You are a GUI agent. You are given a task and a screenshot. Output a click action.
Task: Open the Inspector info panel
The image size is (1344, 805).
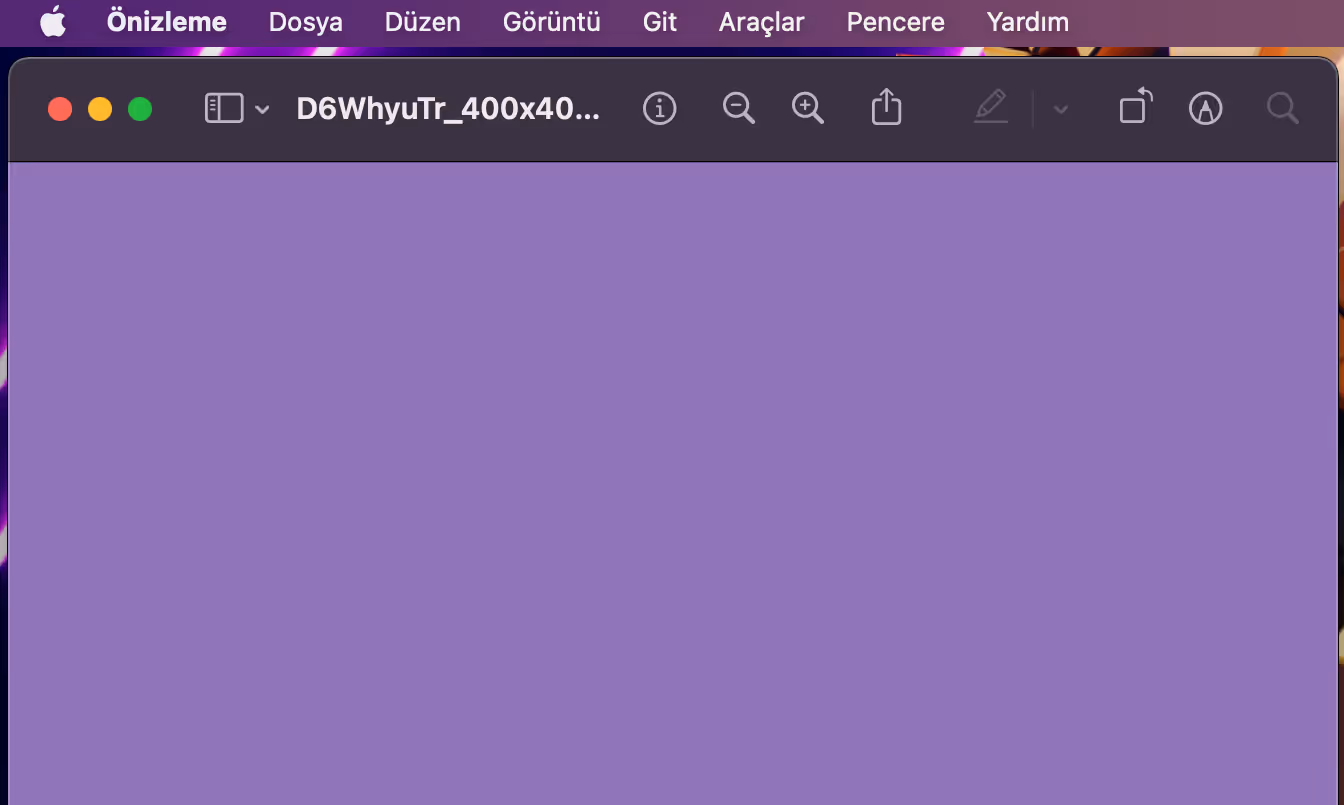[659, 108]
